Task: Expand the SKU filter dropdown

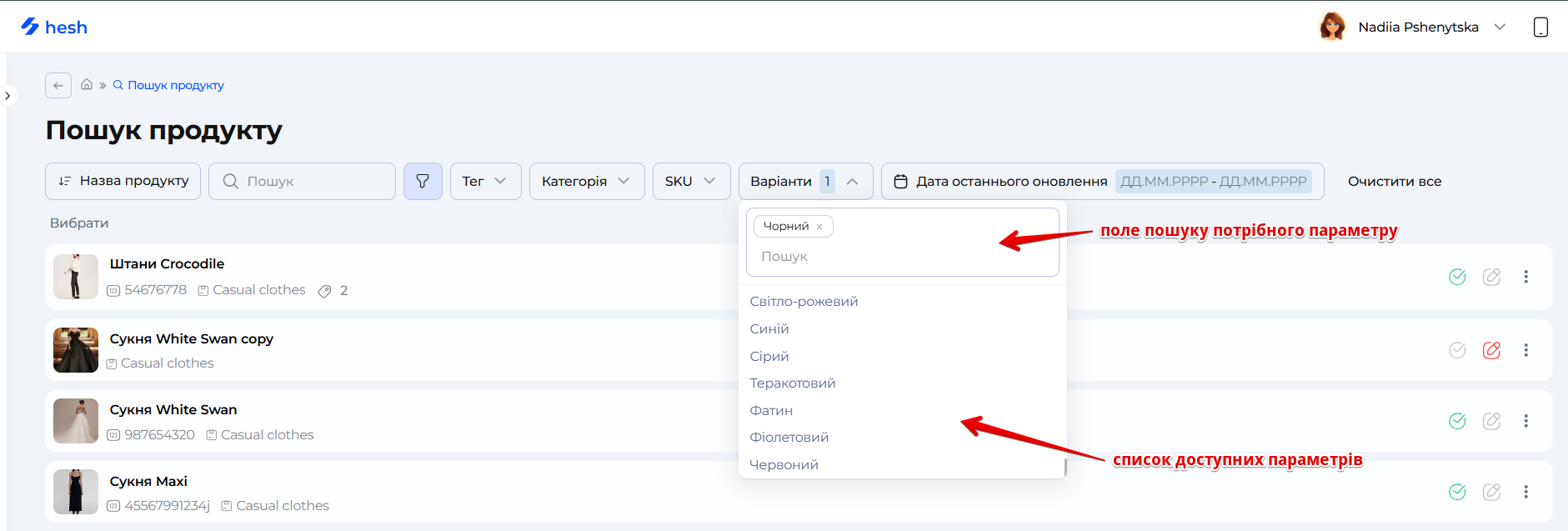Action: click(690, 181)
